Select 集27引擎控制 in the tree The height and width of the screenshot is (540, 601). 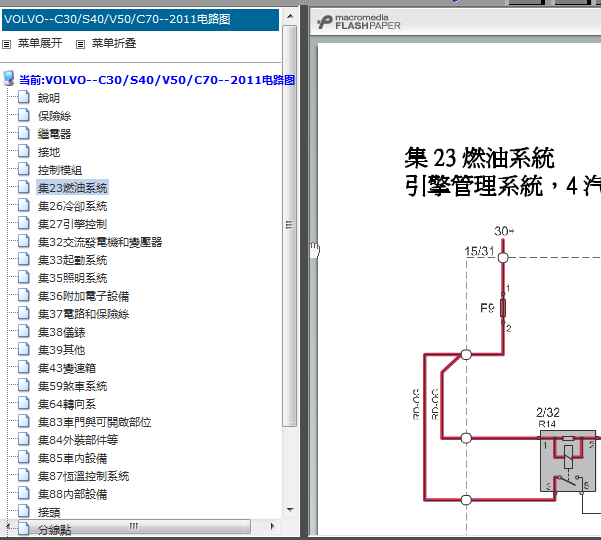pos(72,224)
